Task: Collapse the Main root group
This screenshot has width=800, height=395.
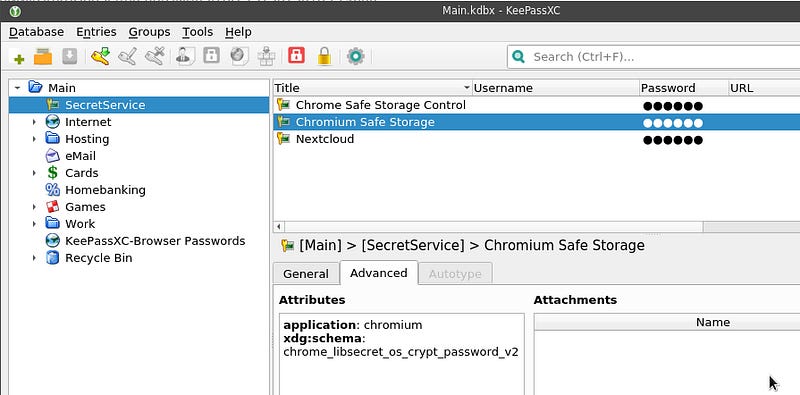Action: tap(18, 88)
